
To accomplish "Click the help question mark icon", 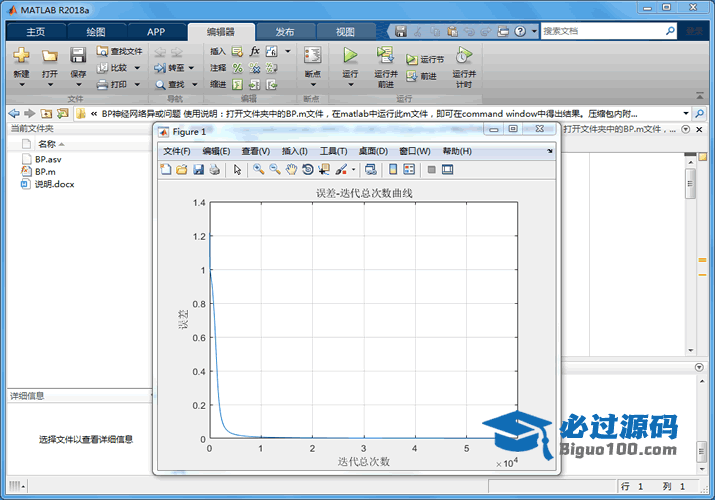I will pyautogui.click(x=520, y=31).
